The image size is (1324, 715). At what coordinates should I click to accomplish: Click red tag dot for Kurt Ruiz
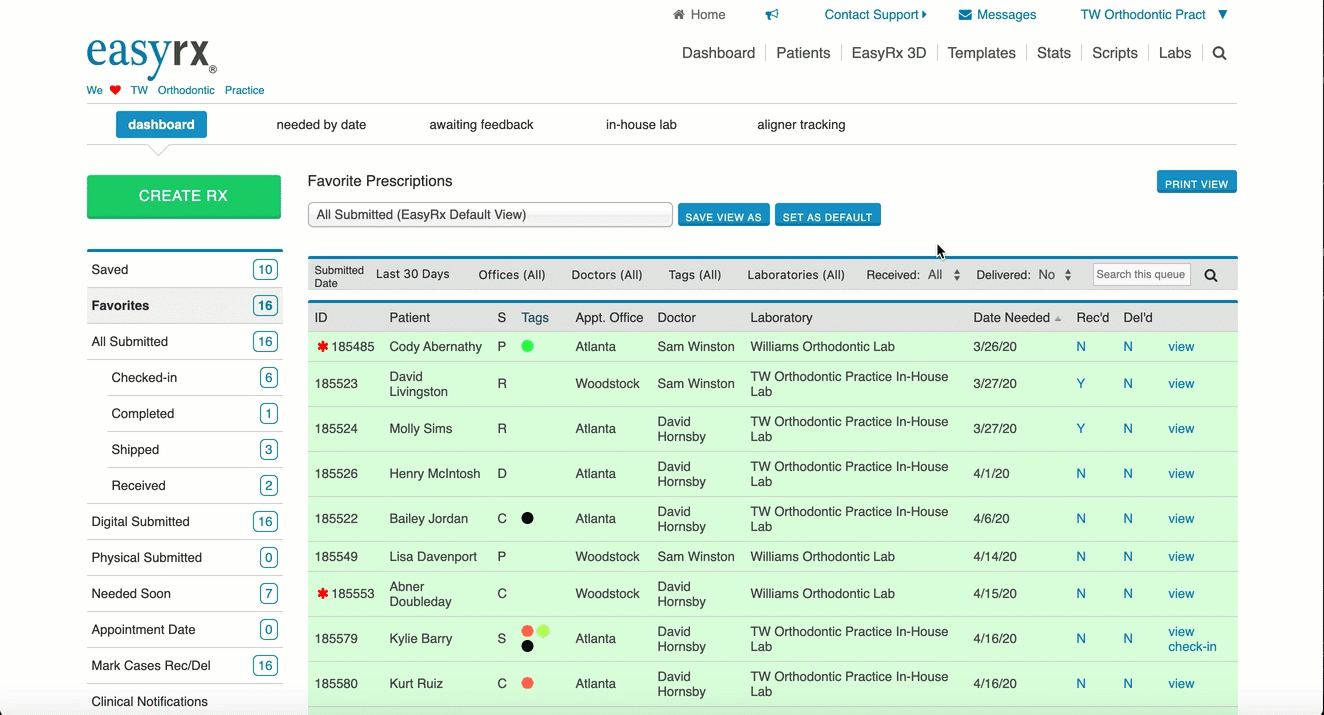pyautogui.click(x=528, y=683)
